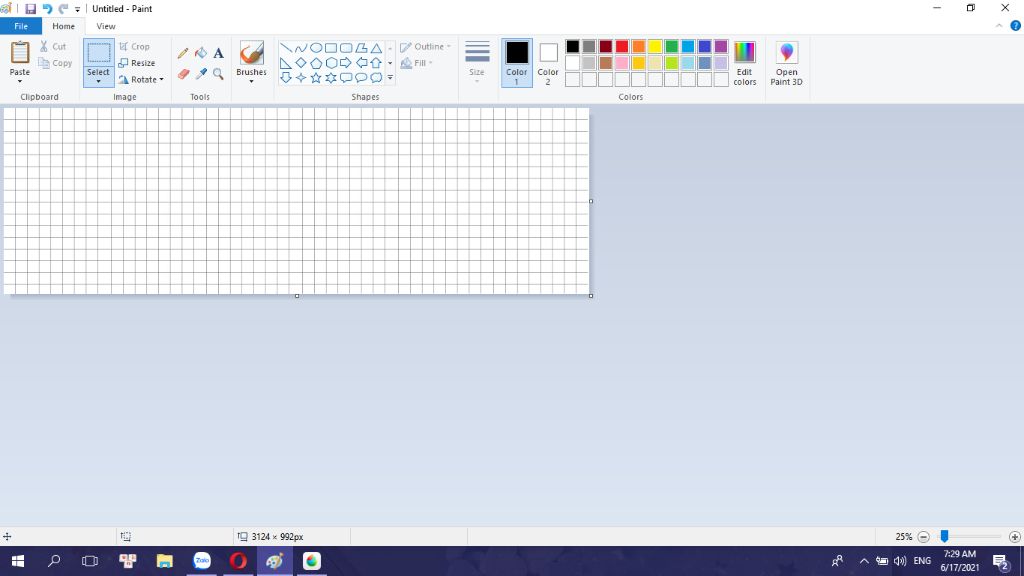Image resolution: width=1024 pixels, height=576 pixels.
Task: Open the Rotate dropdown menu
Action: (x=141, y=80)
